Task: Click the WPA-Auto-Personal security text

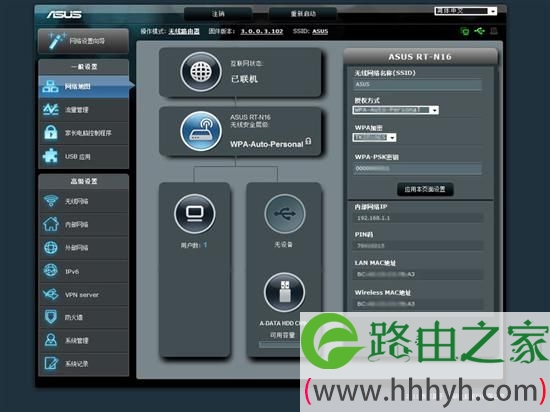Action: (267, 144)
